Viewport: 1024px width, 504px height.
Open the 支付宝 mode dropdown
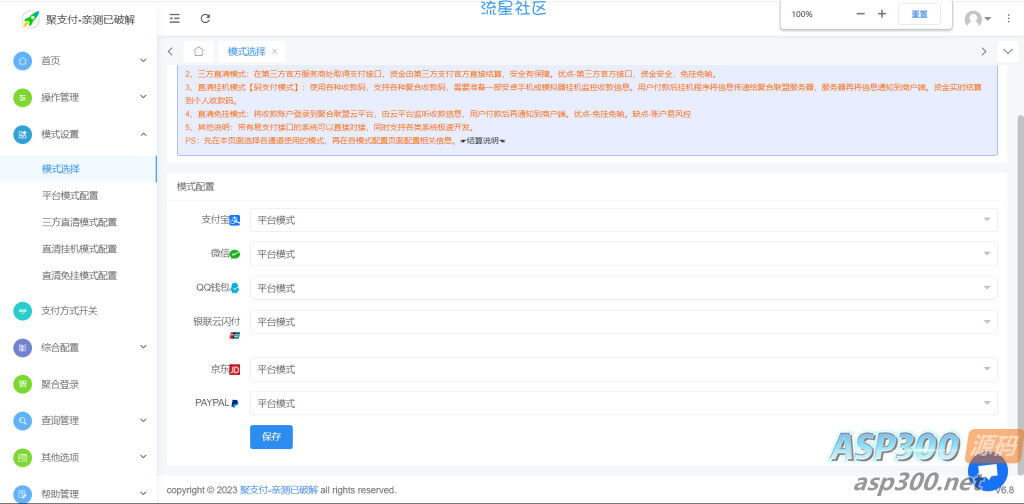click(x=623, y=220)
